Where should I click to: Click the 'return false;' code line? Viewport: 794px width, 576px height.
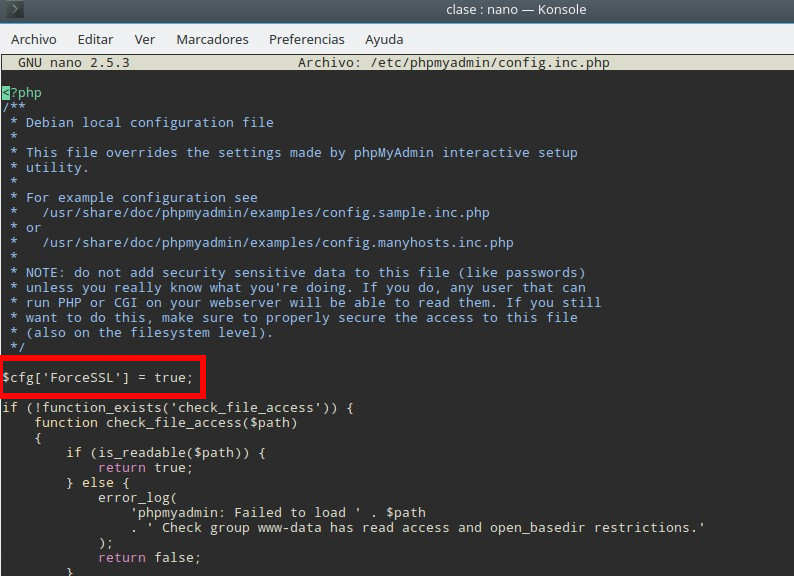point(150,558)
